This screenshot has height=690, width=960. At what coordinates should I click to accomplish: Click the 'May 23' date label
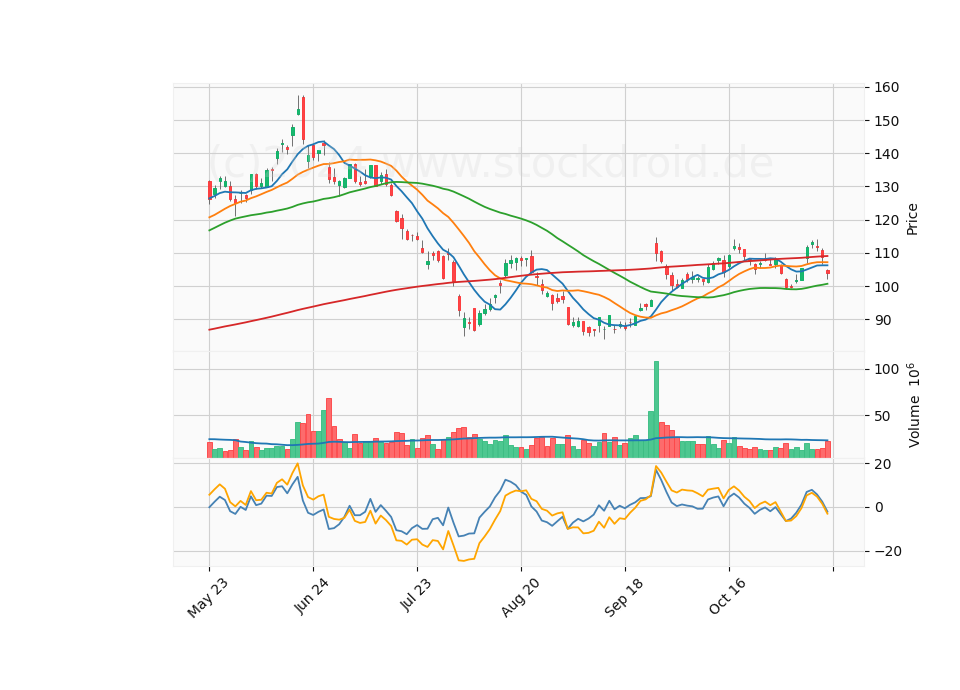tap(208, 598)
